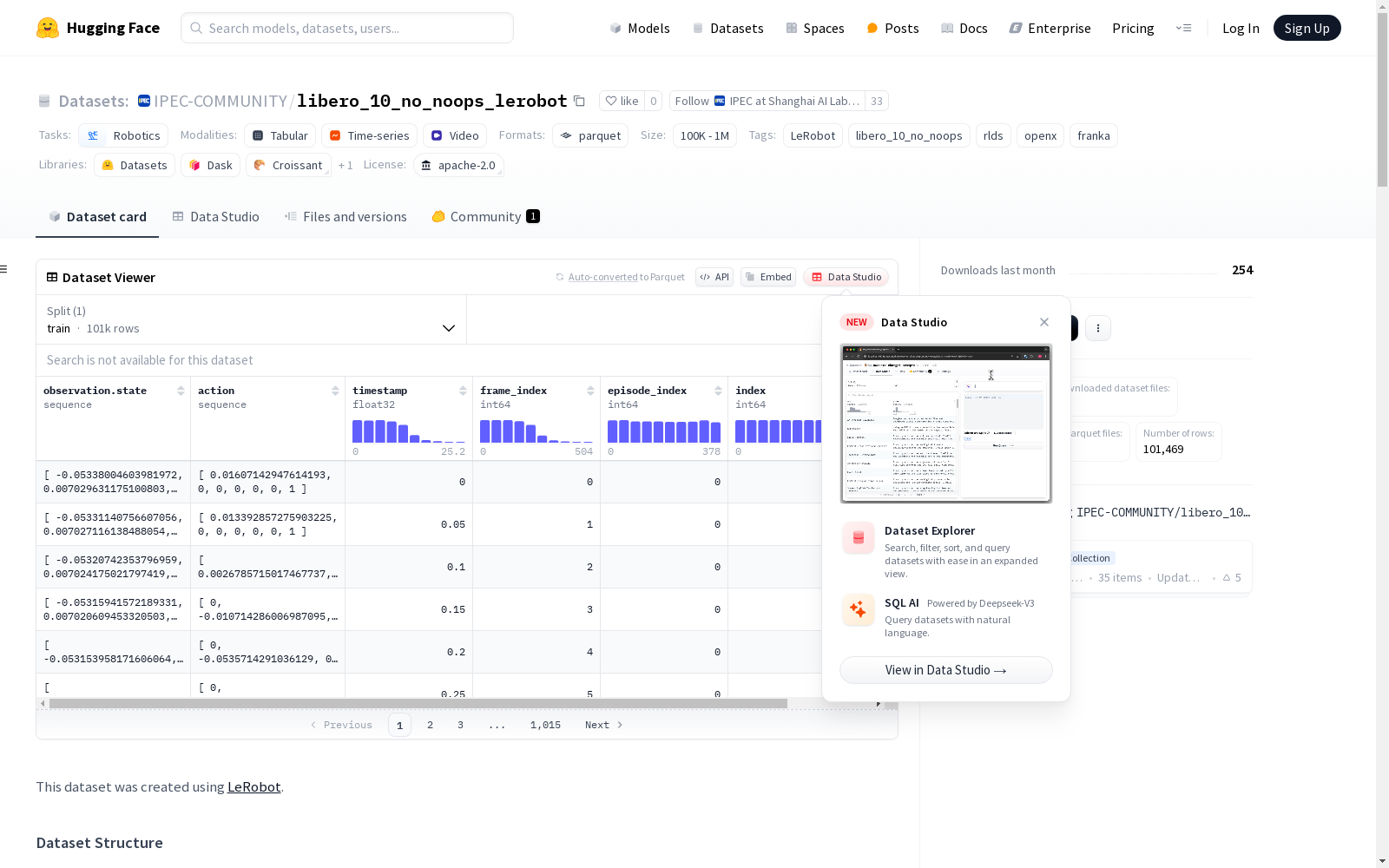The height and width of the screenshot is (868, 1389).
Task: Click the Dataset Explorer icon
Action: pos(858,538)
